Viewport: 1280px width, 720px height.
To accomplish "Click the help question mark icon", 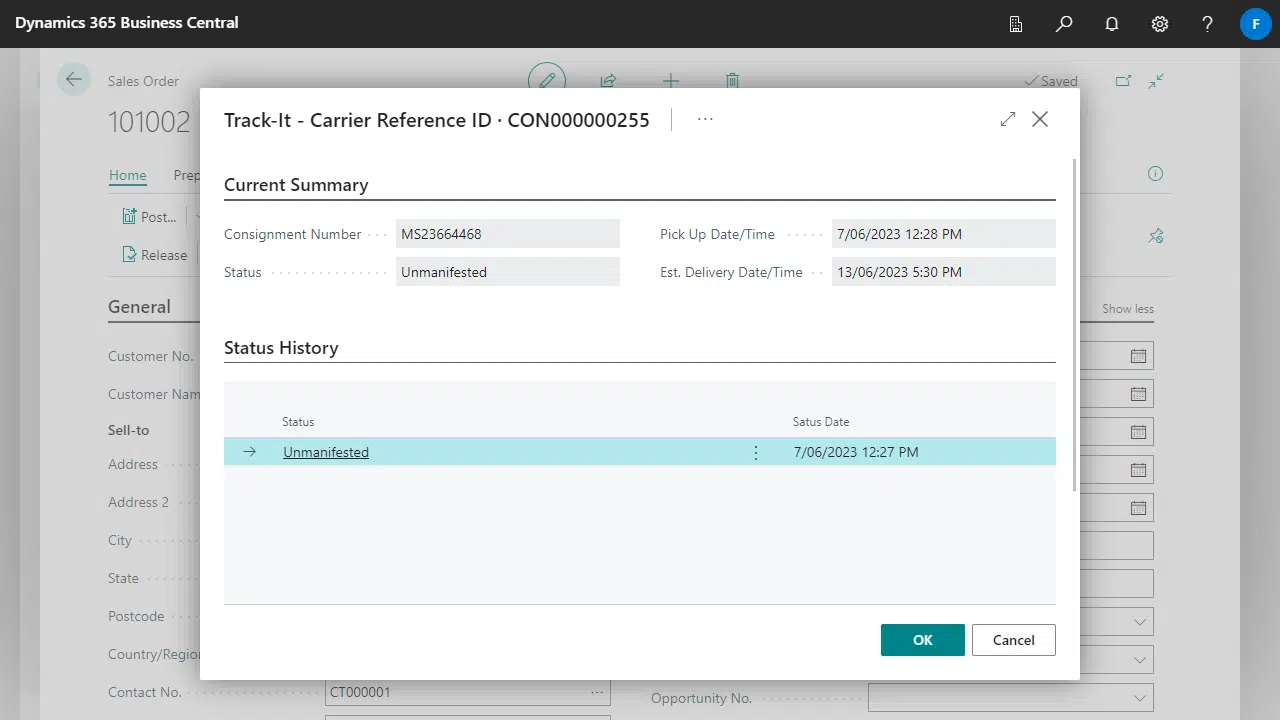I will tap(1208, 24).
